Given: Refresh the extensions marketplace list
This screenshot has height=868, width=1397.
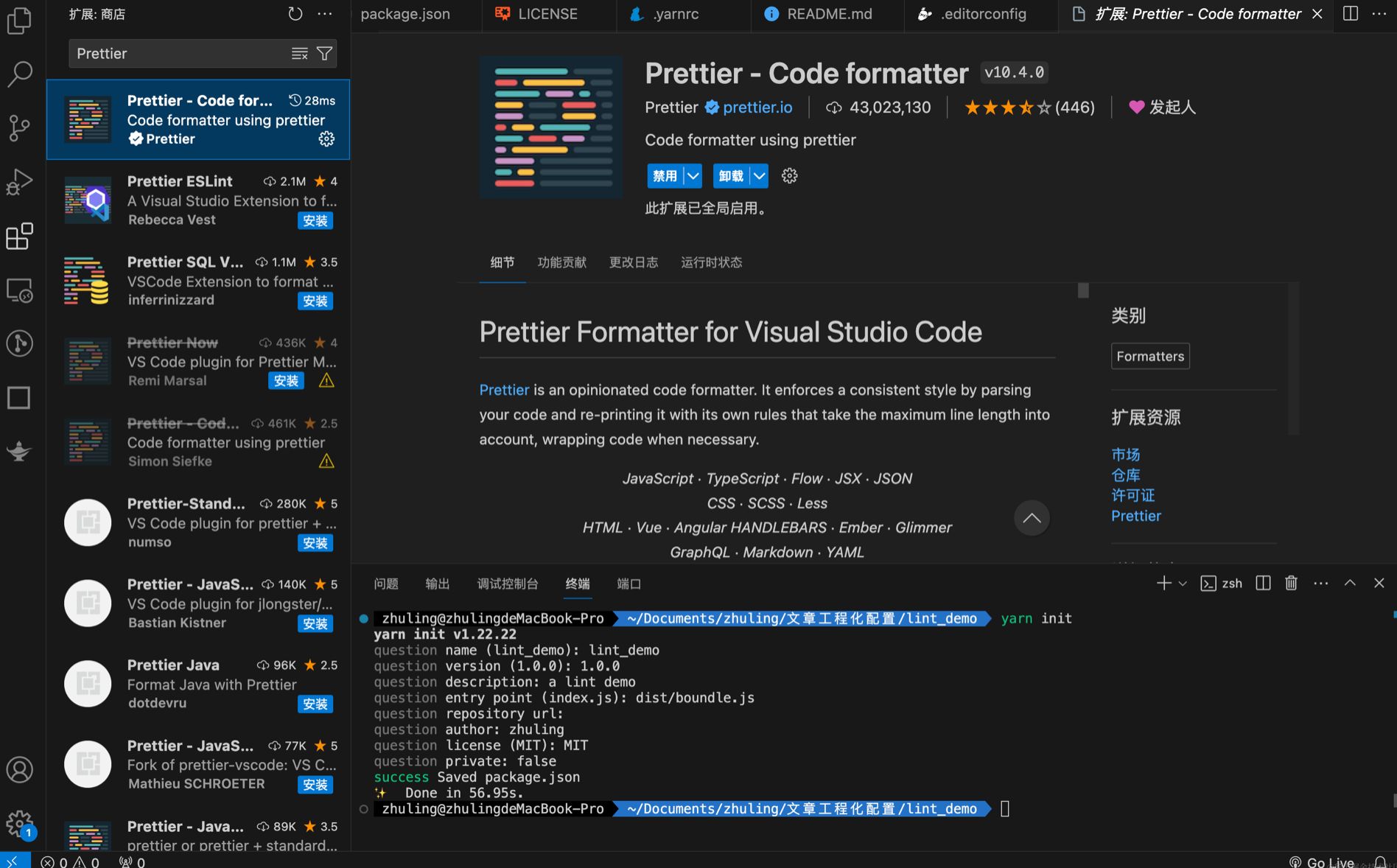Looking at the screenshot, I should click(x=295, y=14).
